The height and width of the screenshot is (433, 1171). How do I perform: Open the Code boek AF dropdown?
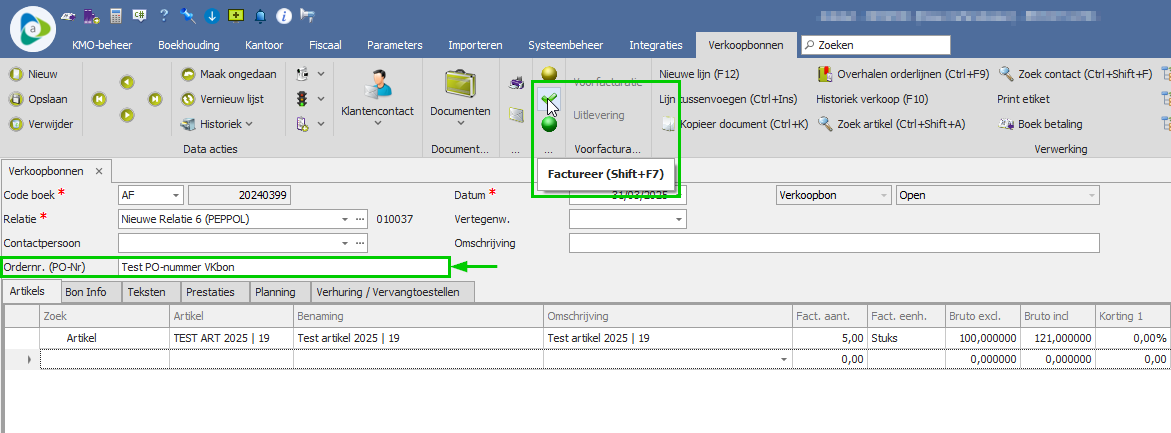click(176, 195)
